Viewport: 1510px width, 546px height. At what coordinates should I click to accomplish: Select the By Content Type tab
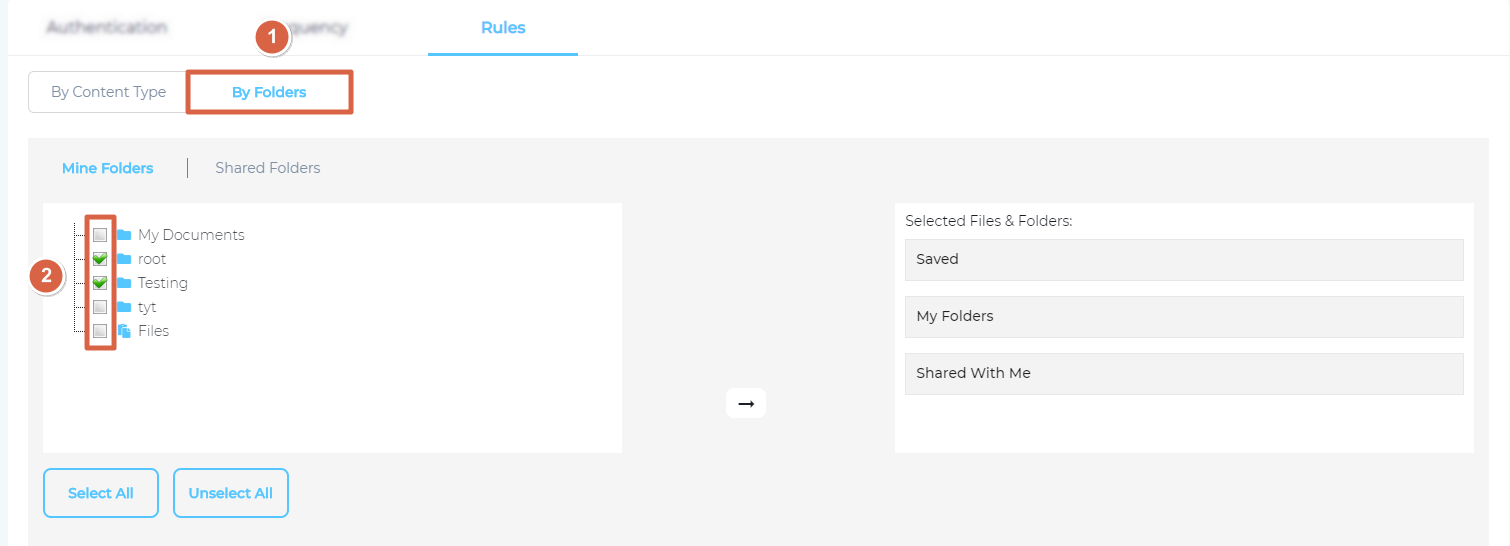108,92
